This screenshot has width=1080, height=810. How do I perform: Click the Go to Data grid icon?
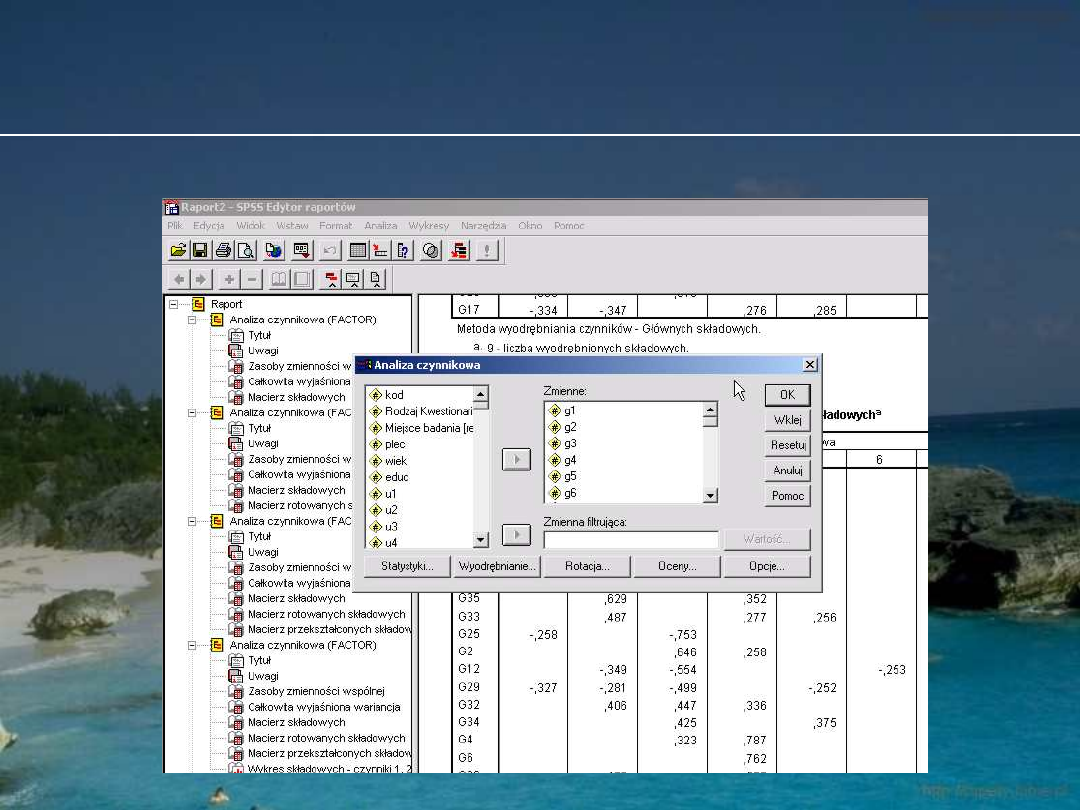tap(358, 251)
